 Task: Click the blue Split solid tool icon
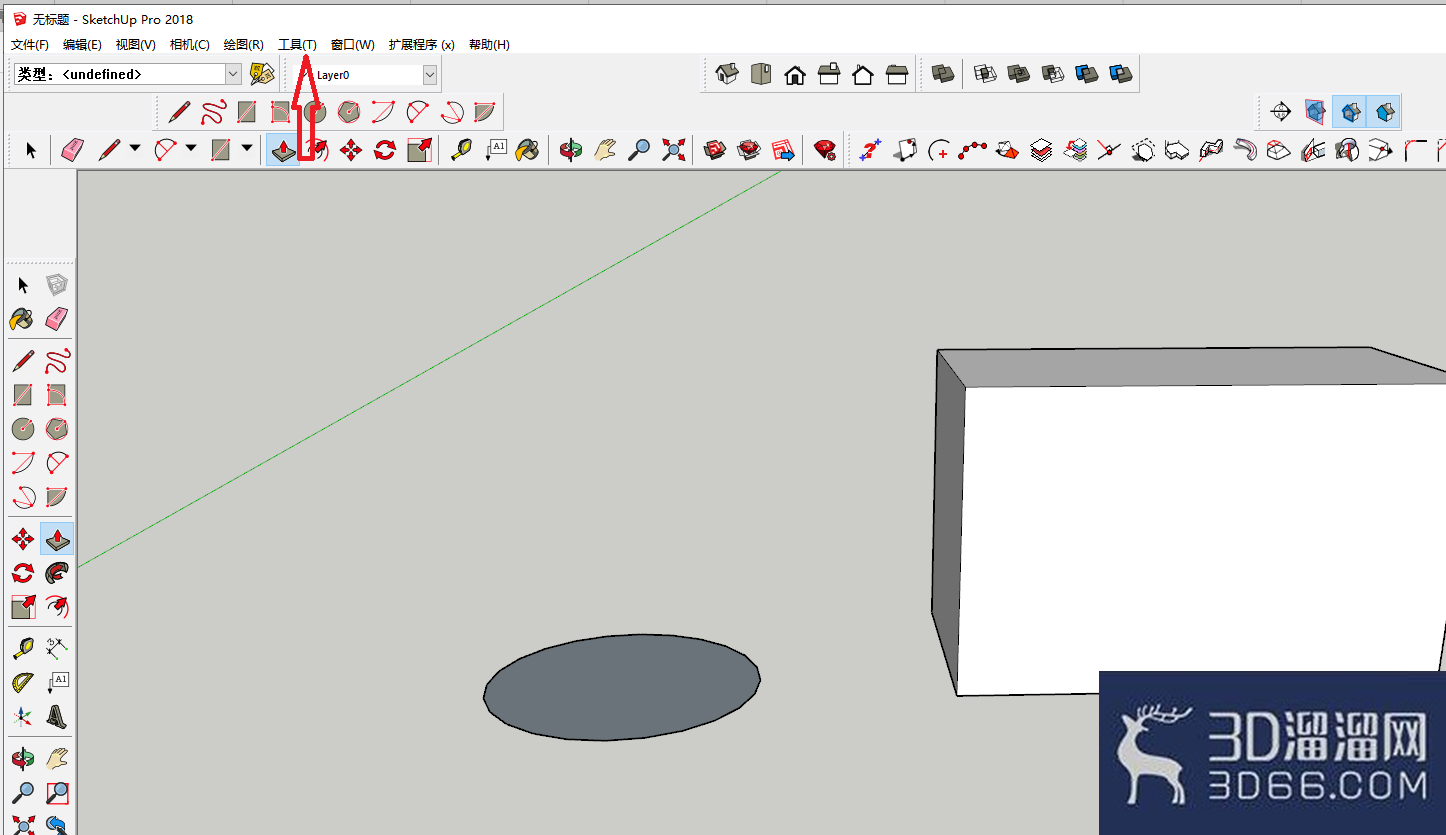pos(1121,74)
